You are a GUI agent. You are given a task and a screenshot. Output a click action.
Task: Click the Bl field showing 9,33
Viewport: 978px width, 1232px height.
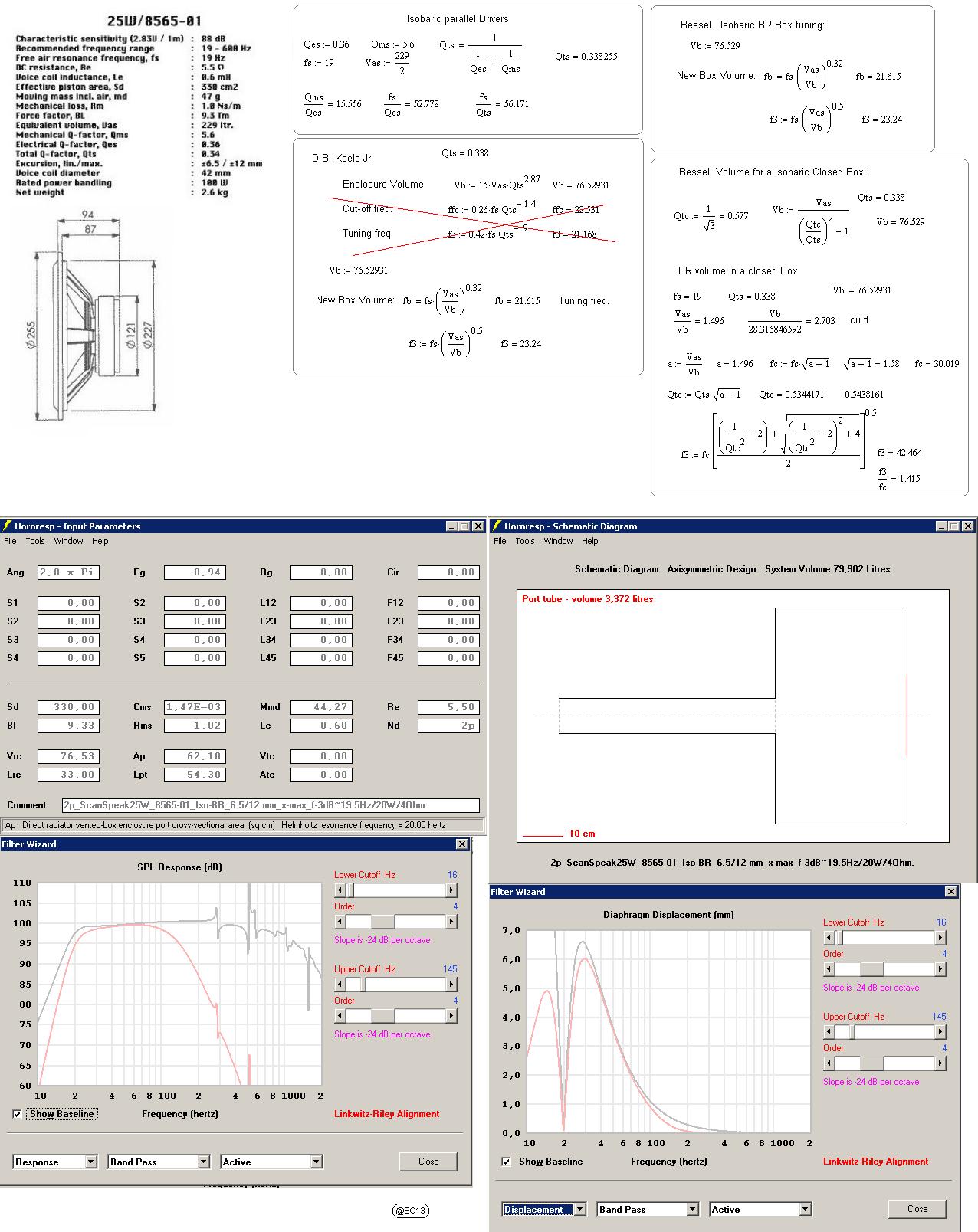point(68,726)
